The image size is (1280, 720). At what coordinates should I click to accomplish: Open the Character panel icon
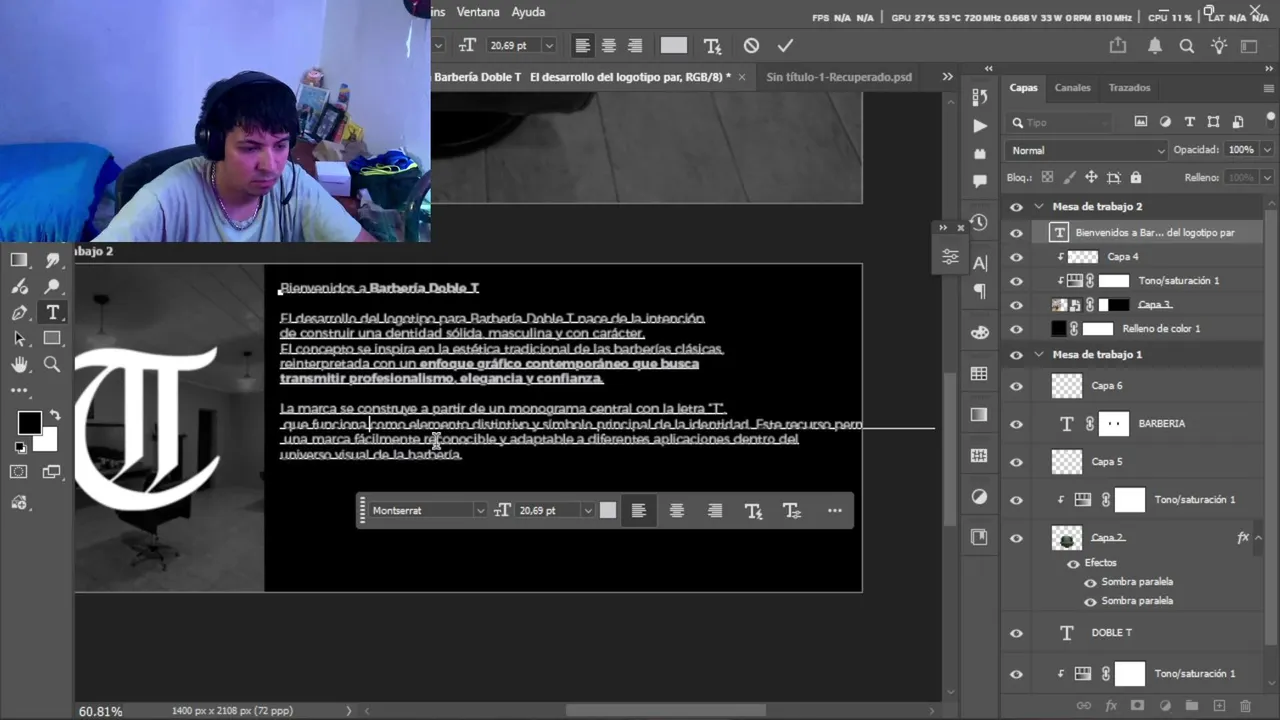pyautogui.click(x=980, y=263)
